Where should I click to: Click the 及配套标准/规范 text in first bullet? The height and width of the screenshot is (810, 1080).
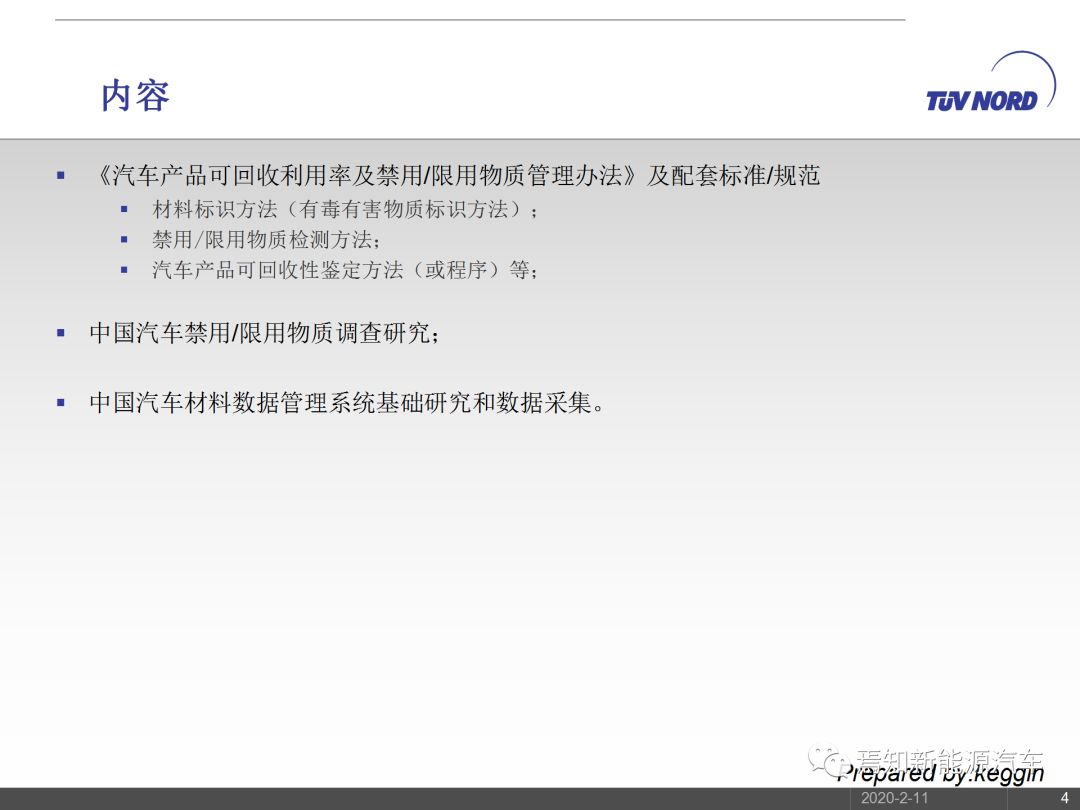pos(733,176)
